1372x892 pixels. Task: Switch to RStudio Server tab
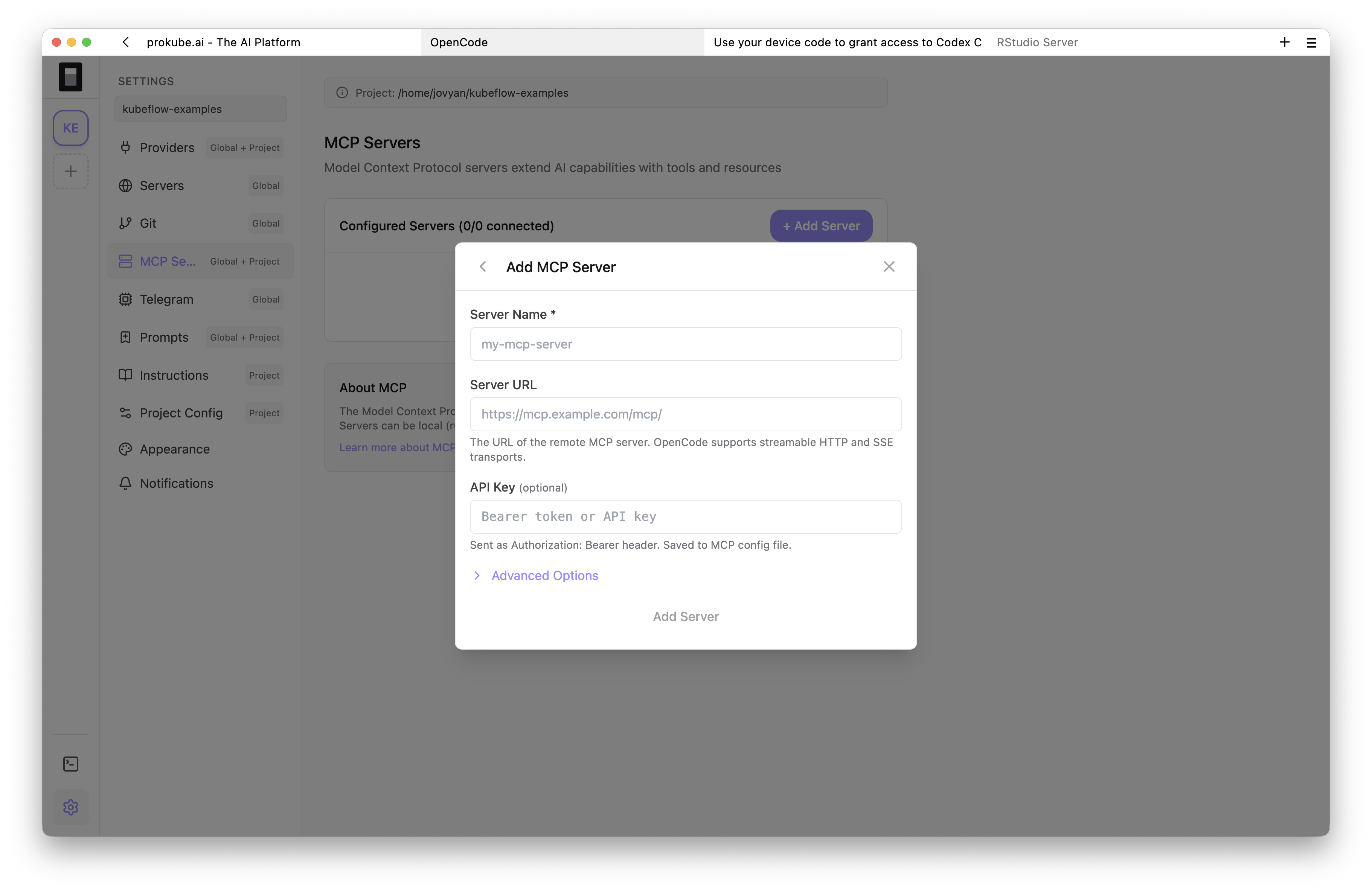1037,42
